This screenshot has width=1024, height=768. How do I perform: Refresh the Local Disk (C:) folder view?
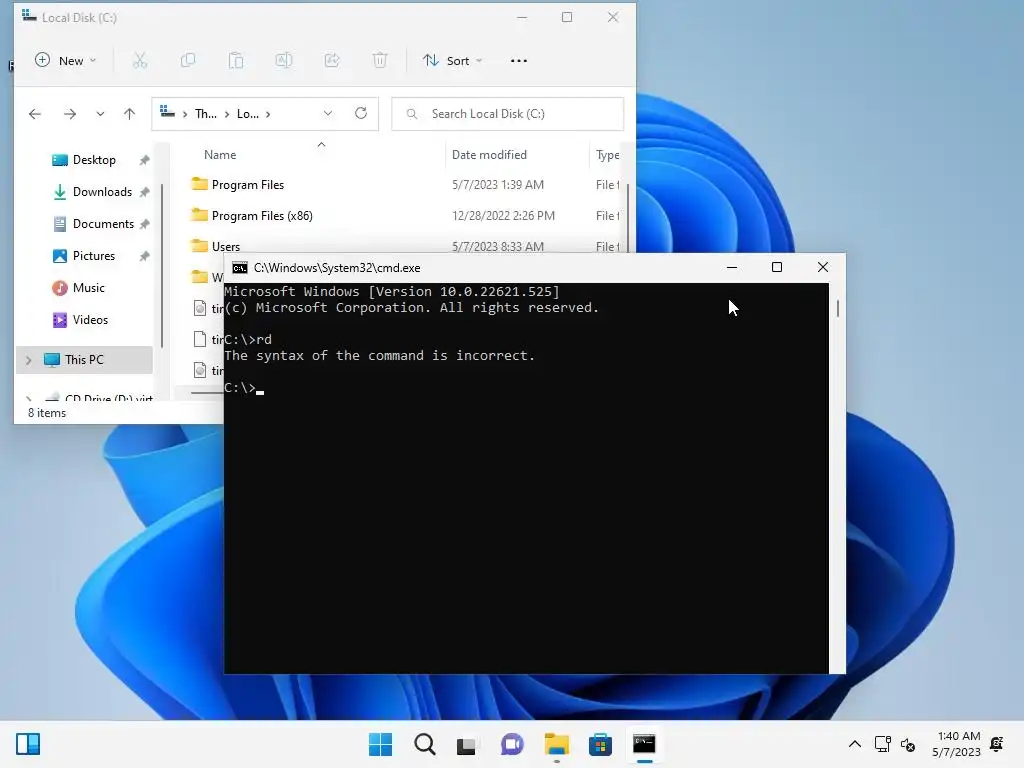[x=360, y=114]
